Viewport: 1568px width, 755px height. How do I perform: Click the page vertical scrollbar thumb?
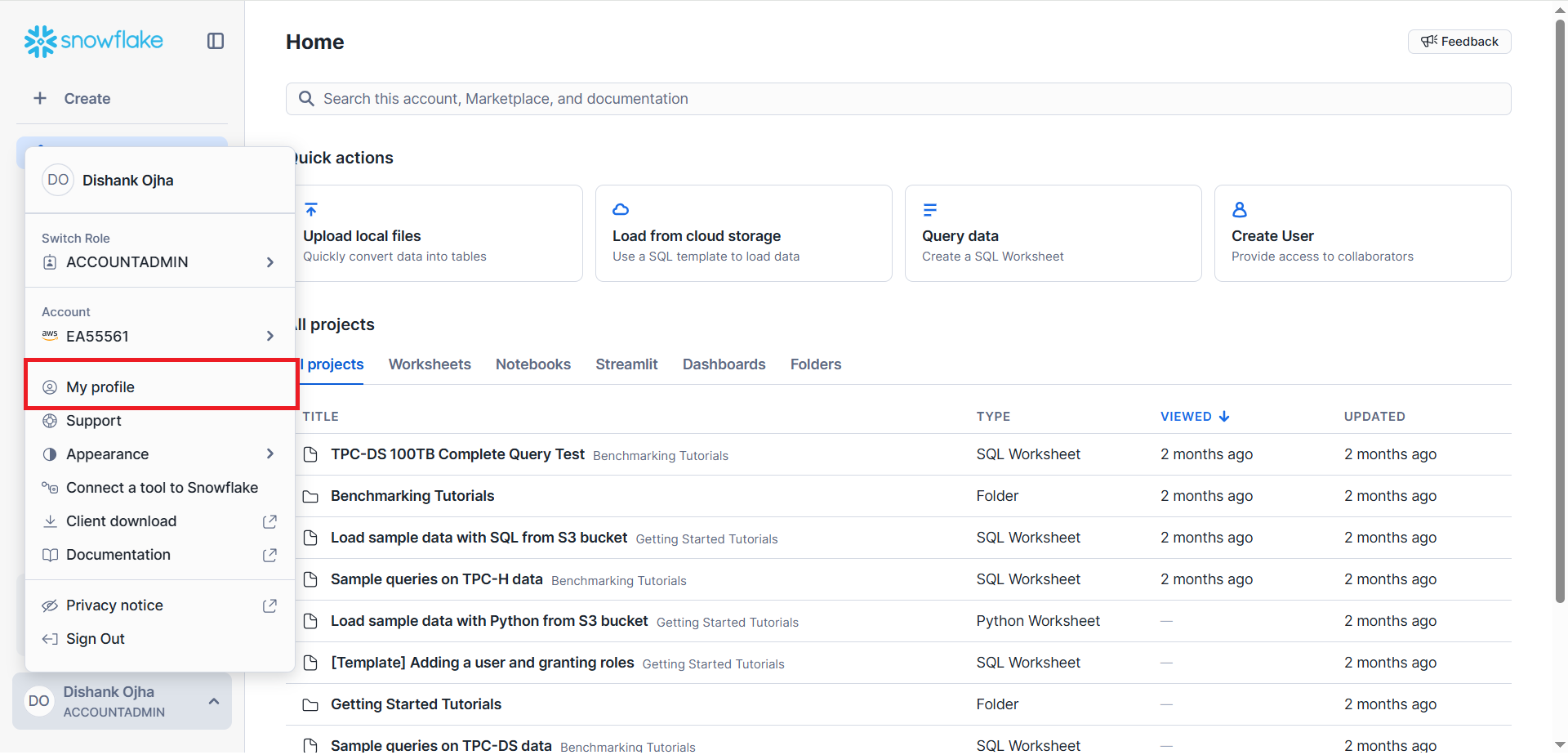pos(1560,310)
